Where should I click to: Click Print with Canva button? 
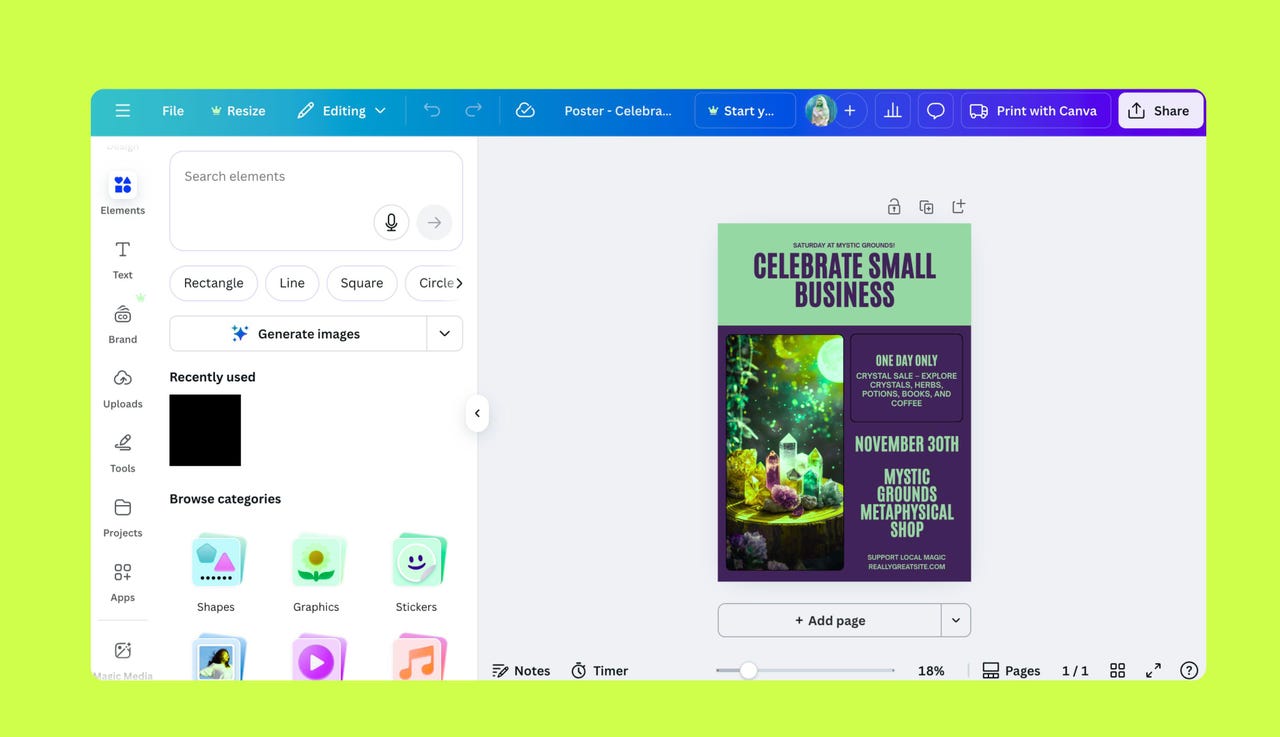[1034, 111]
